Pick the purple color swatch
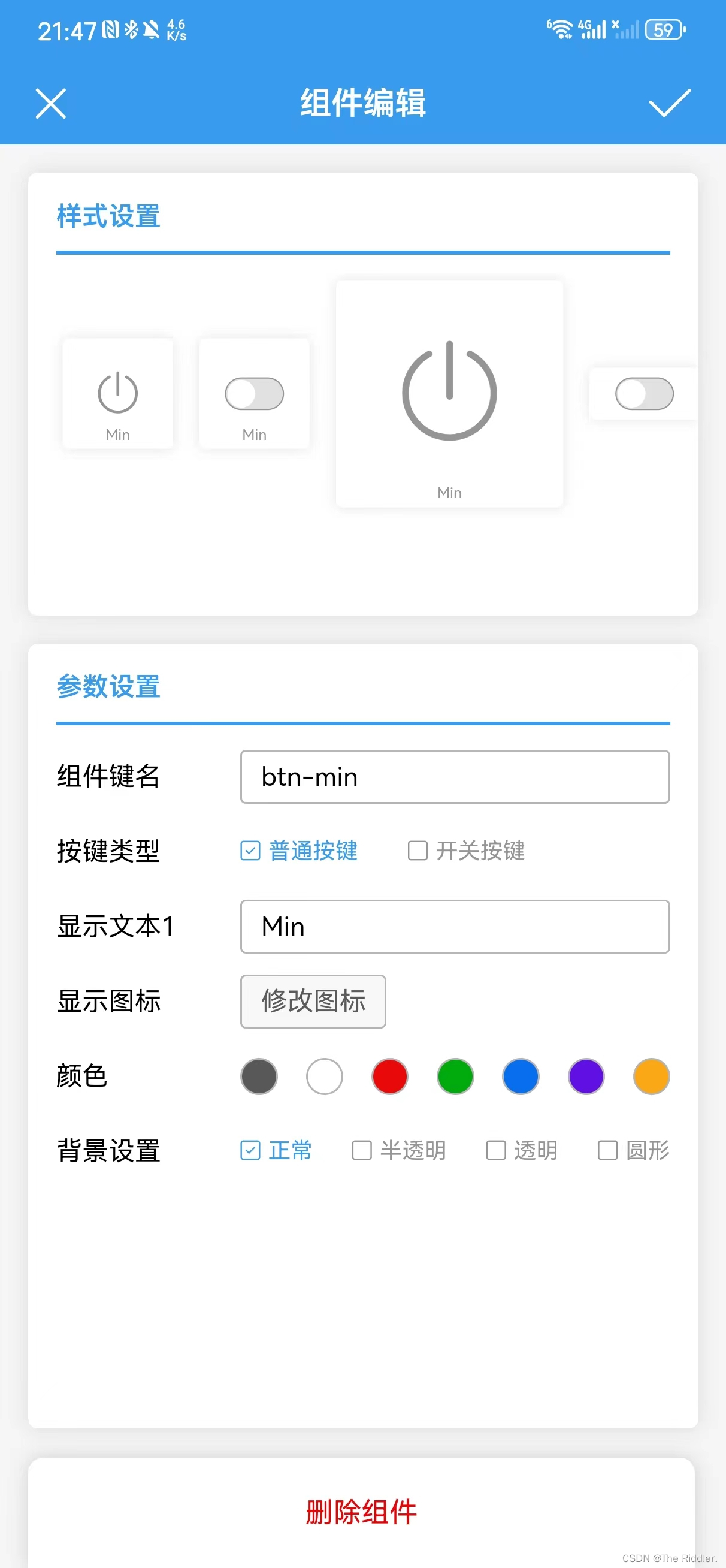The width and height of the screenshot is (726, 1568). (585, 1076)
